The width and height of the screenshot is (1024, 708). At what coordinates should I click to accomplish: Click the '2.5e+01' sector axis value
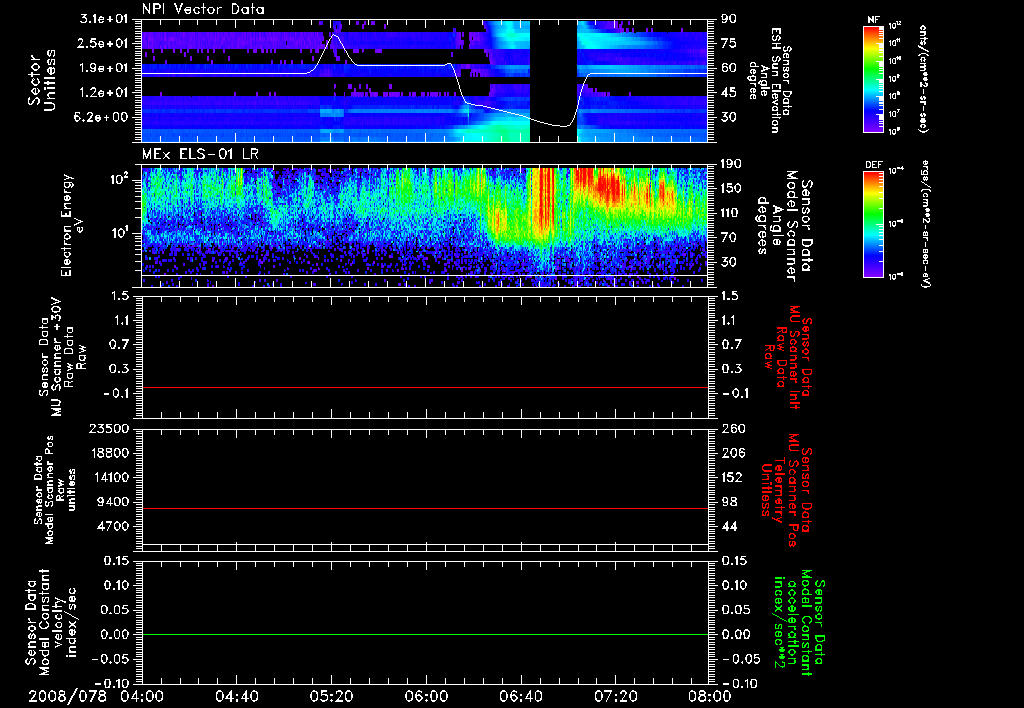point(103,43)
